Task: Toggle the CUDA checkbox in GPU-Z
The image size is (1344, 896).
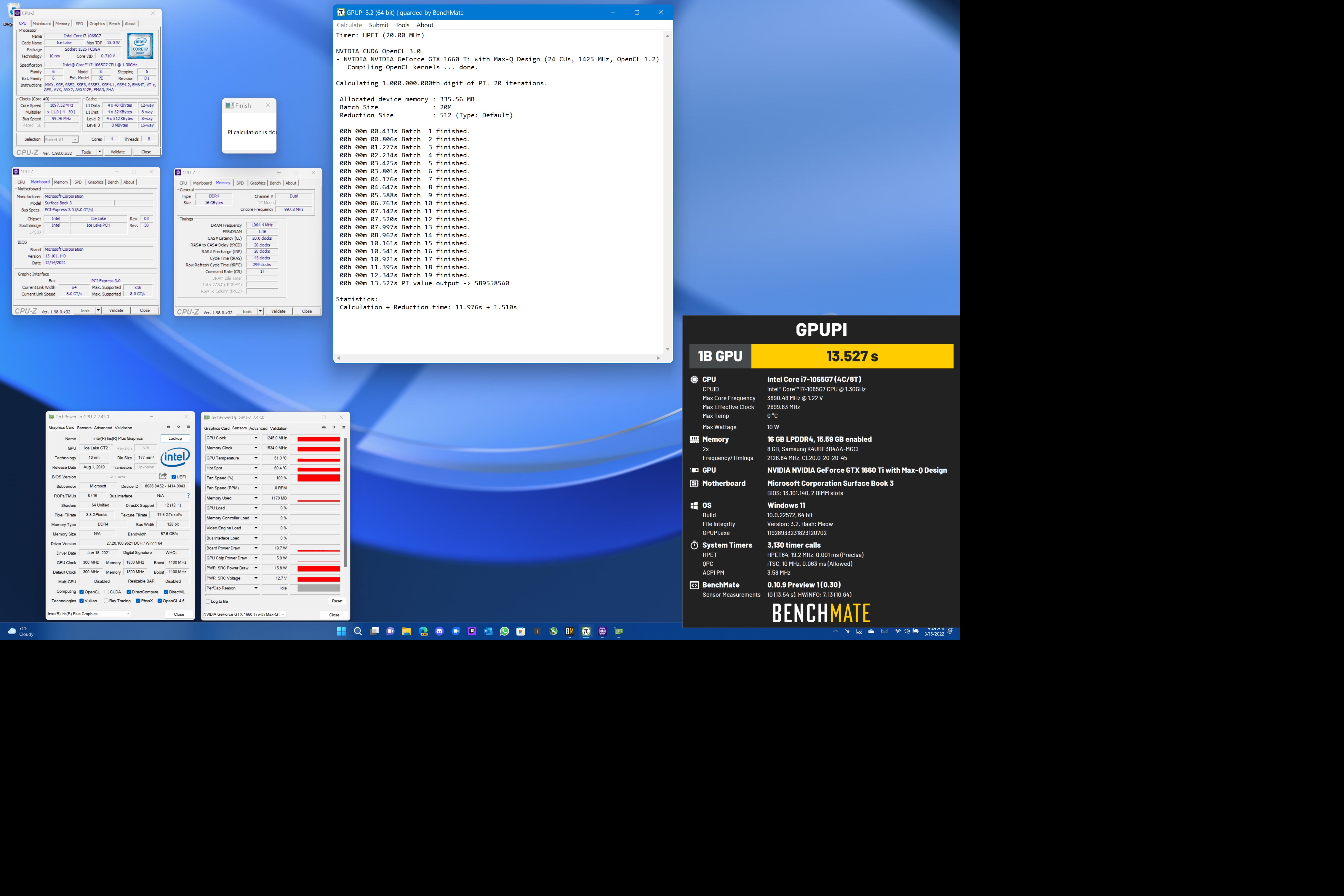Action: click(107, 592)
